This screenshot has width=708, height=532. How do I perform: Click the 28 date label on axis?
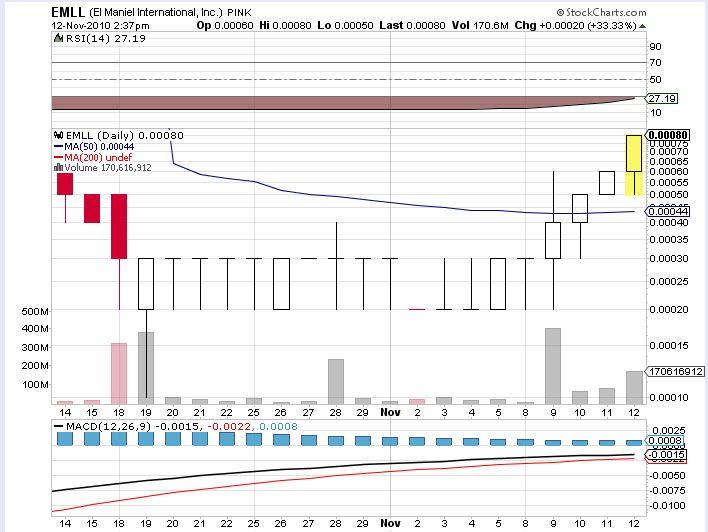pyautogui.click(x=336, y=412)
